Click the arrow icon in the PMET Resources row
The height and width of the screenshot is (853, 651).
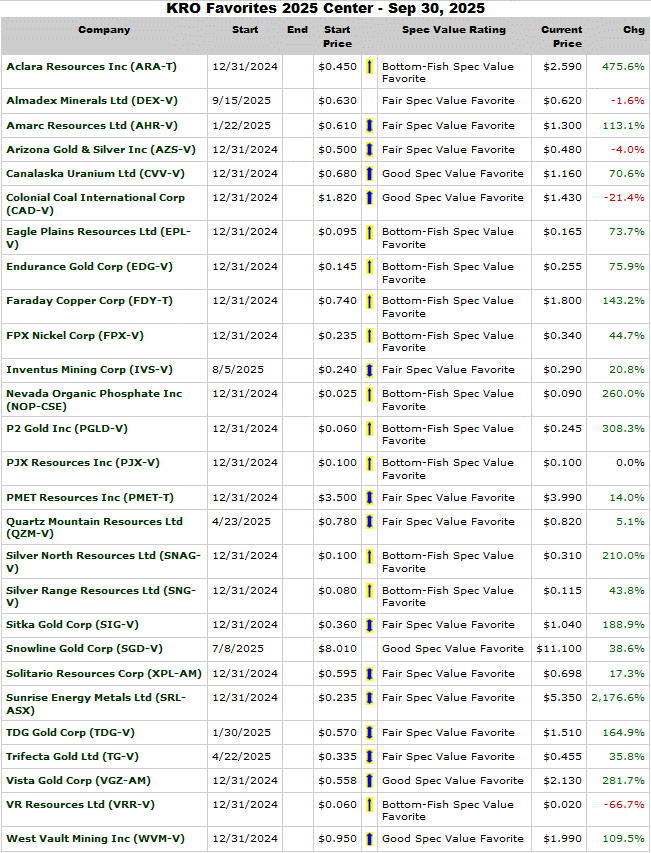(369, 497)
